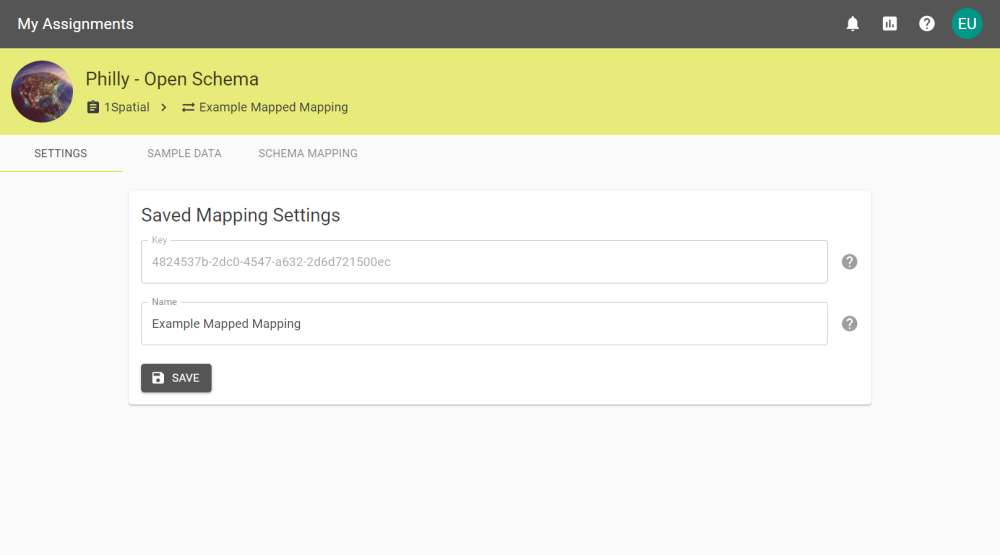Open the EU user avatar menu
This screenshot has width=1000, height=555.
click(967, 24)
